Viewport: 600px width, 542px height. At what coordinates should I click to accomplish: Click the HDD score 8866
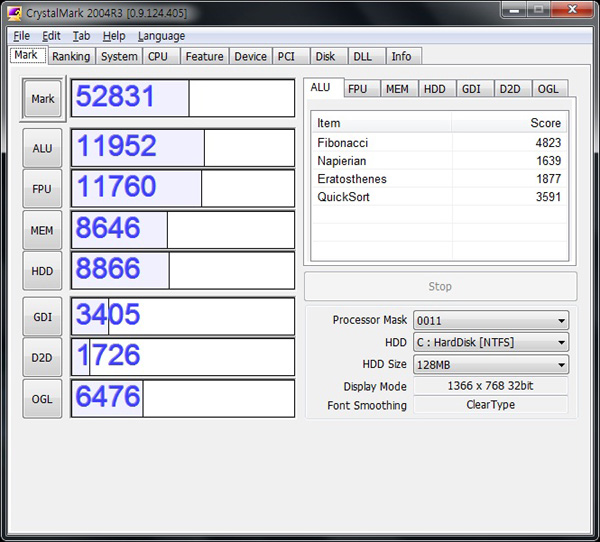pos(183,271)
